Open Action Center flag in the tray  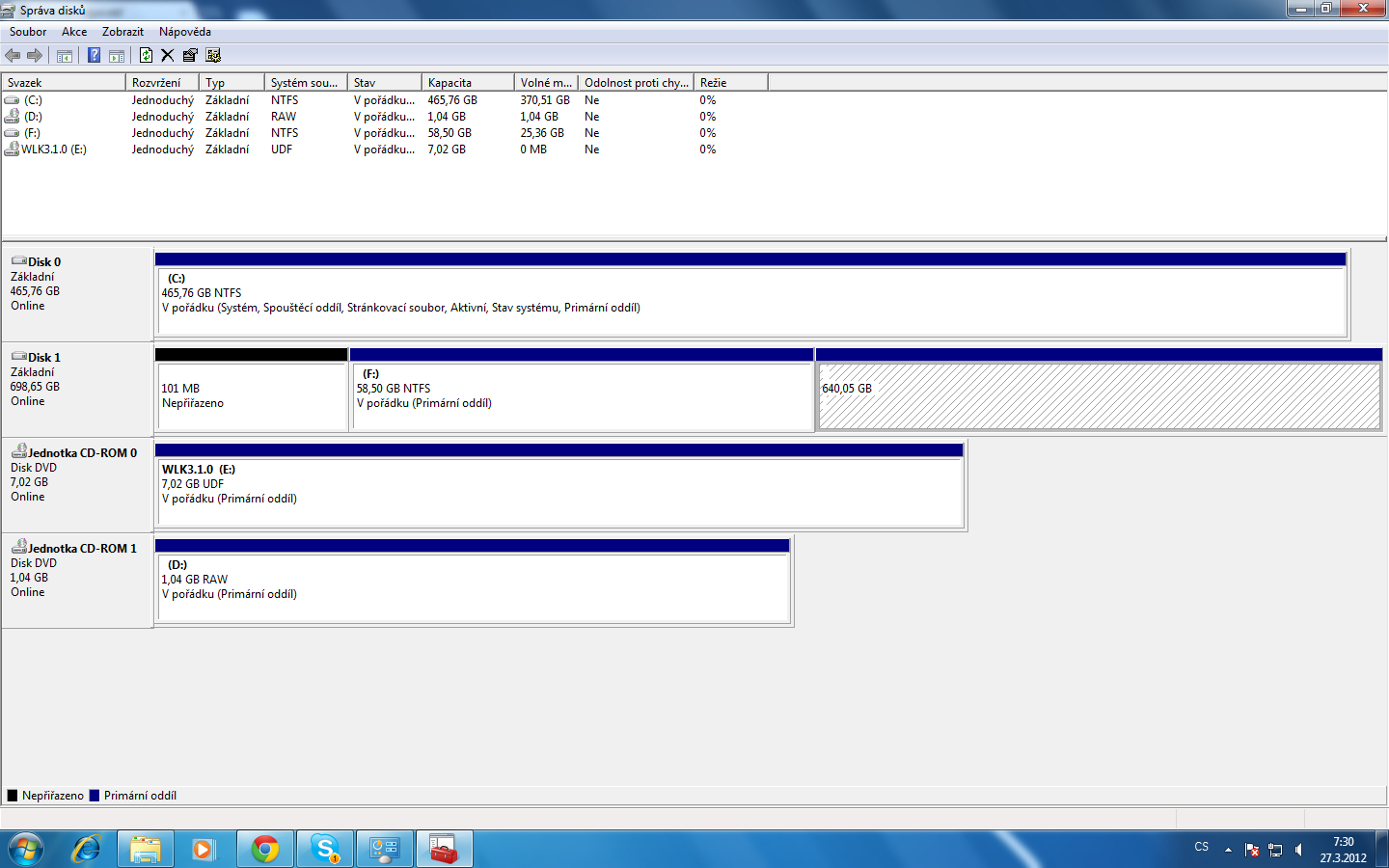click(x=1252, y=850)
